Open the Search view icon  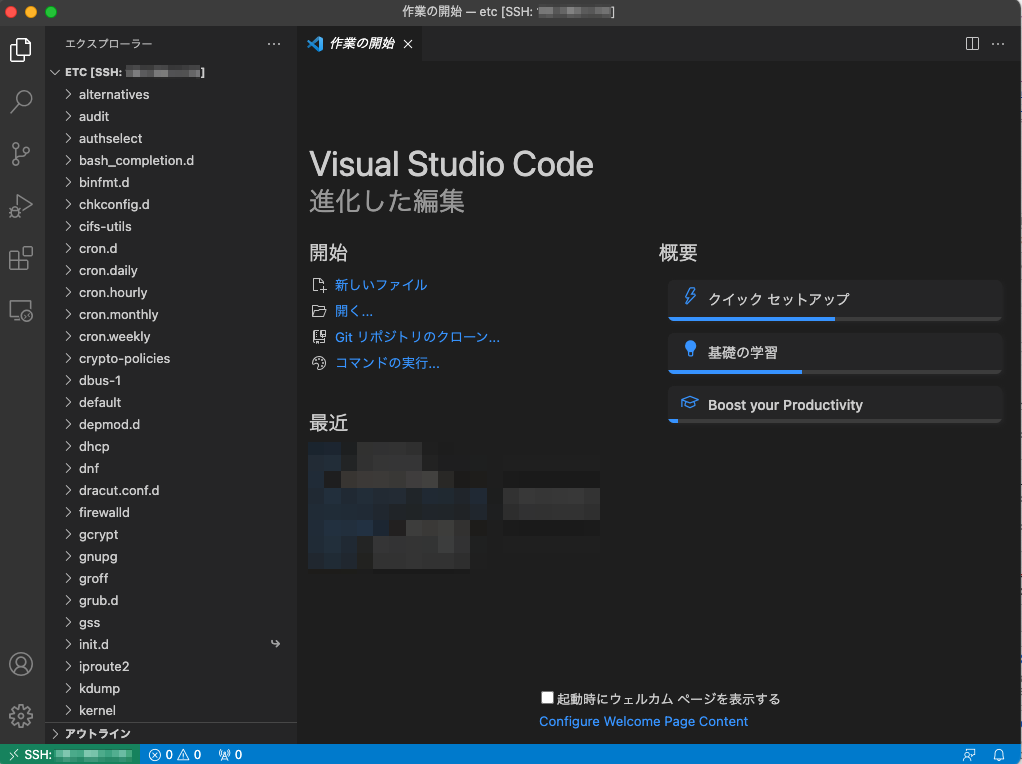21,102
